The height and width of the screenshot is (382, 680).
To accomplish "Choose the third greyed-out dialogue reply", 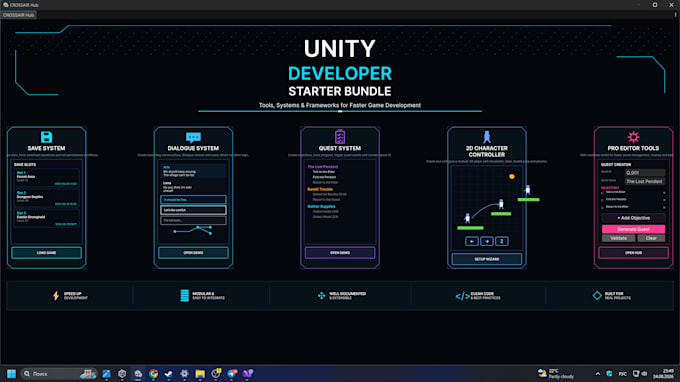I will [193, 220].
